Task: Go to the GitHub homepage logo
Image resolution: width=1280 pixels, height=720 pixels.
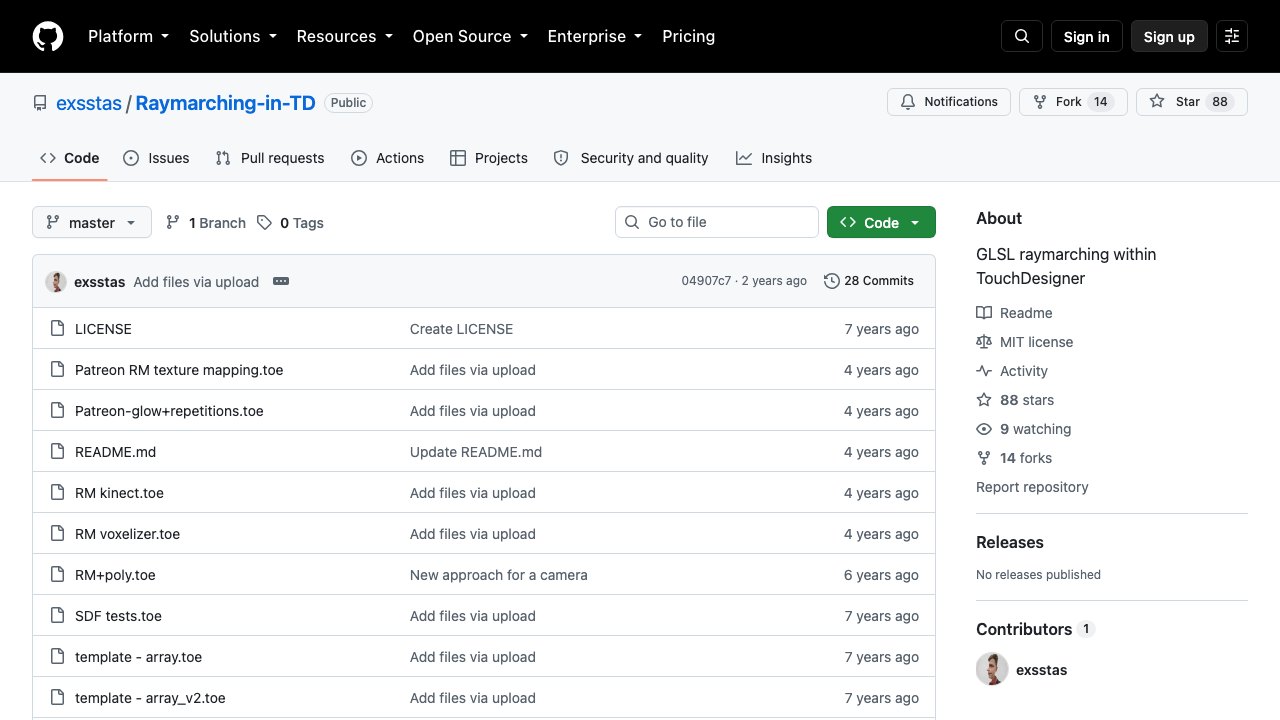Action: [48, 36]
